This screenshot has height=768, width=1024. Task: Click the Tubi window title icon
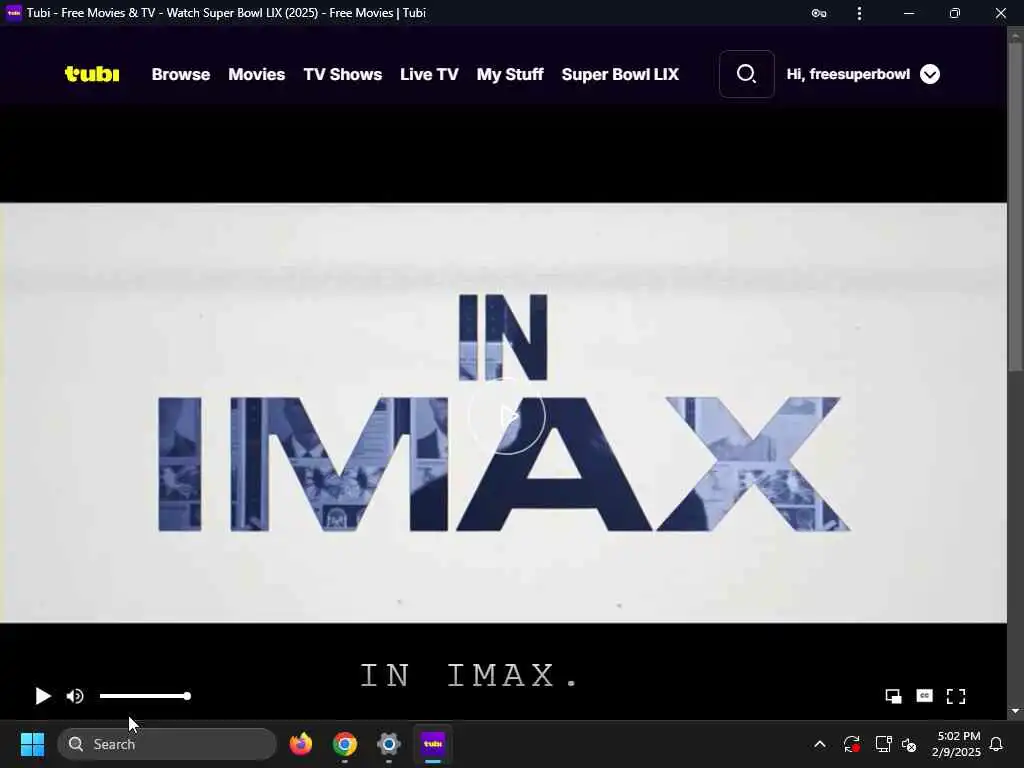[x=13, y=12]
